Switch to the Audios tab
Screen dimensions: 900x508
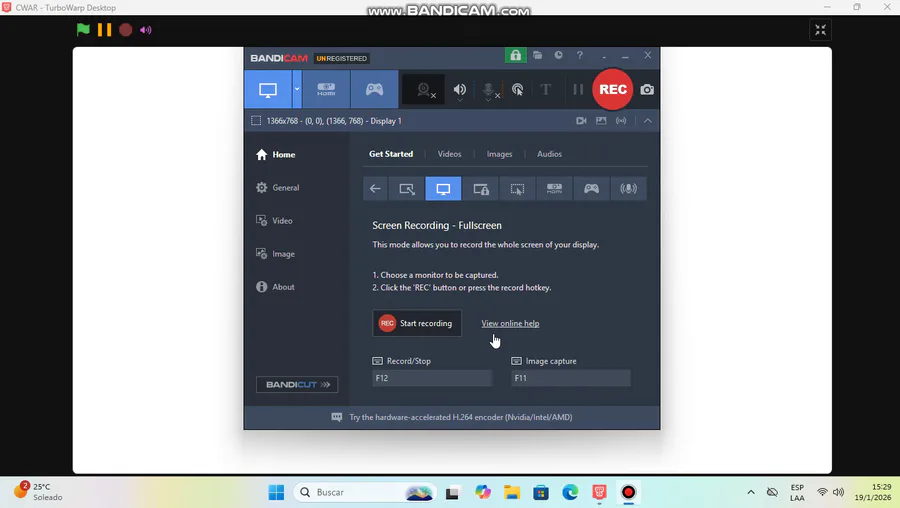549,154
